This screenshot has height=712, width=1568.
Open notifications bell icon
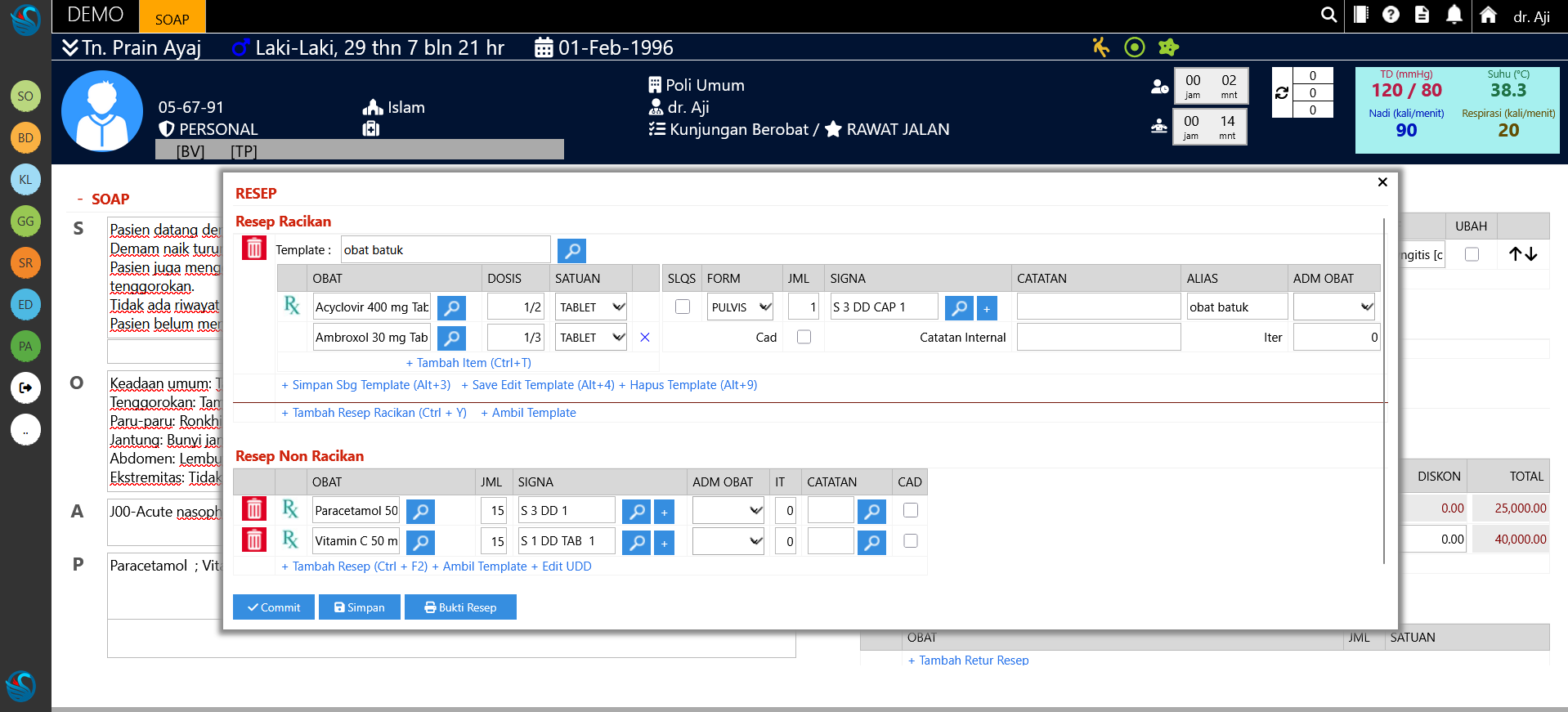coord(1454,15)
